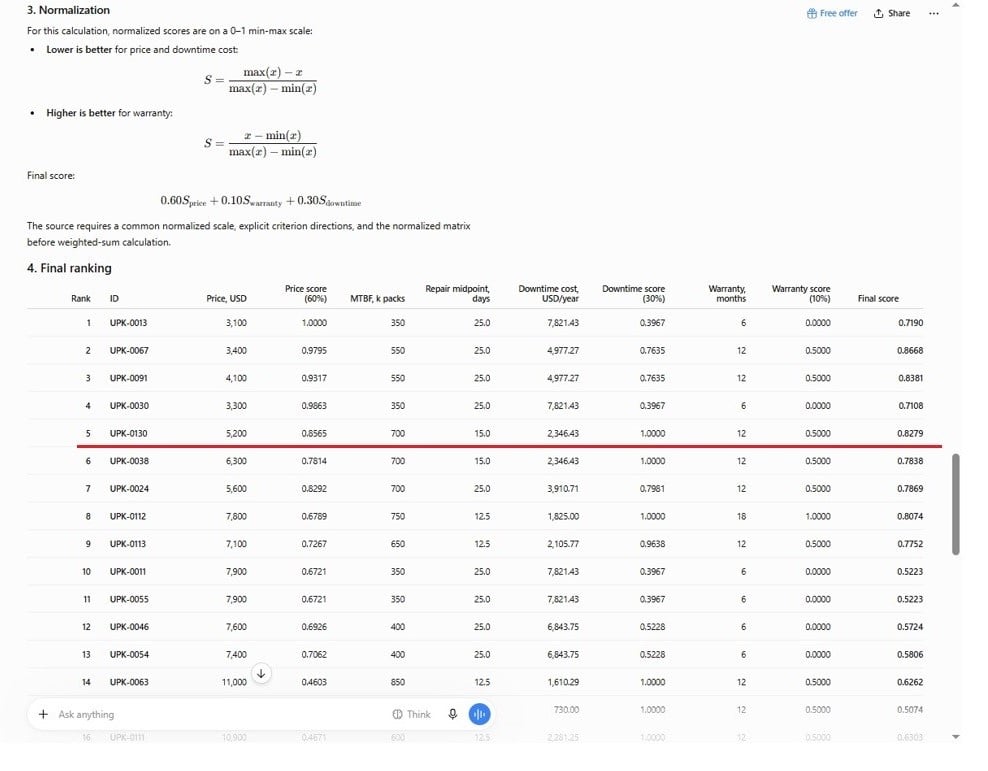Click the 'Final score' column header
The width and height of the screenshot is (988, 771).
(x=878, y=299)
